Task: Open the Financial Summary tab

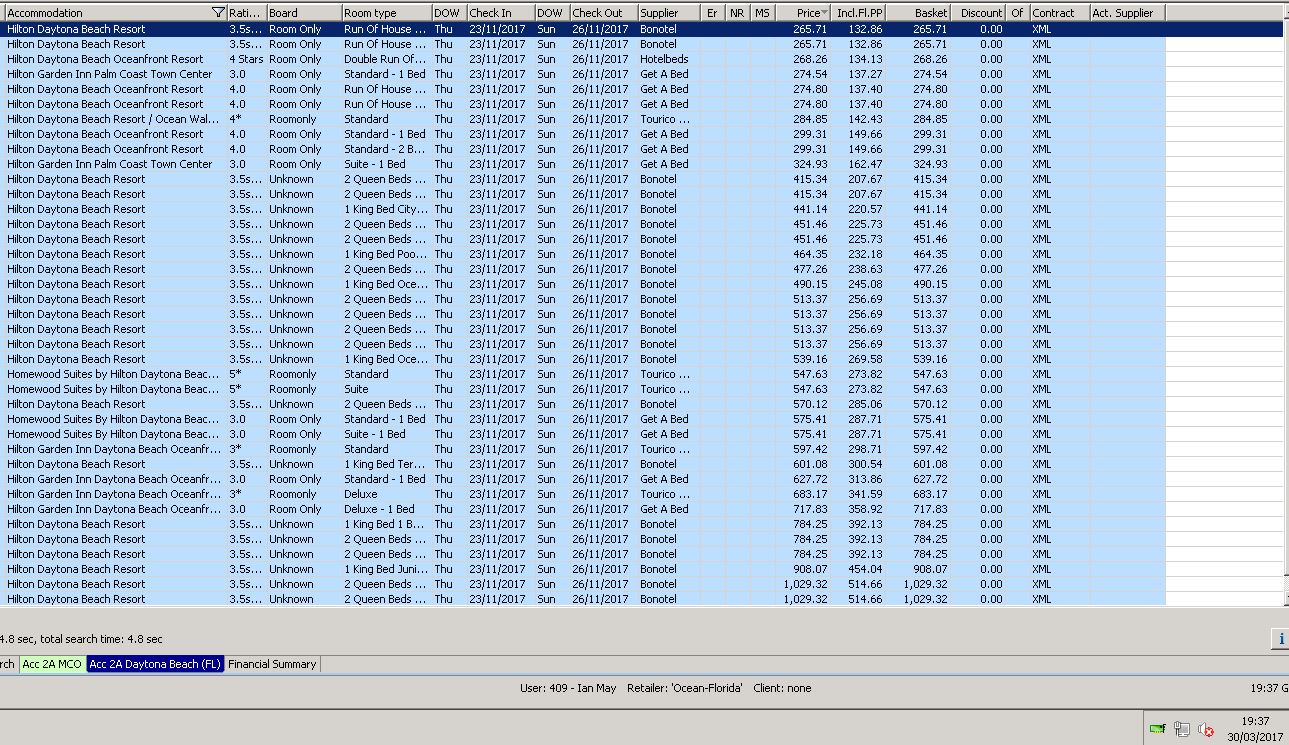Action: (x=272, y=664)
